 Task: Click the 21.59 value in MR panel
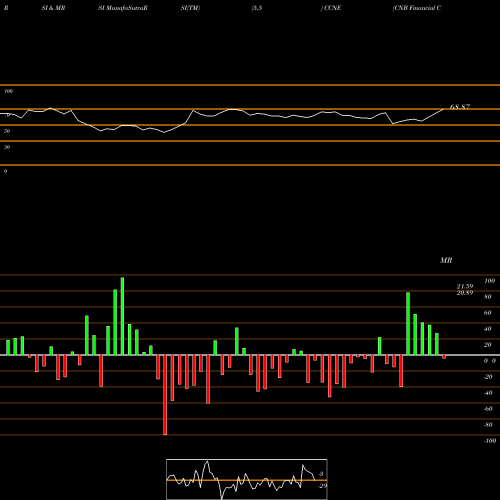465,286
